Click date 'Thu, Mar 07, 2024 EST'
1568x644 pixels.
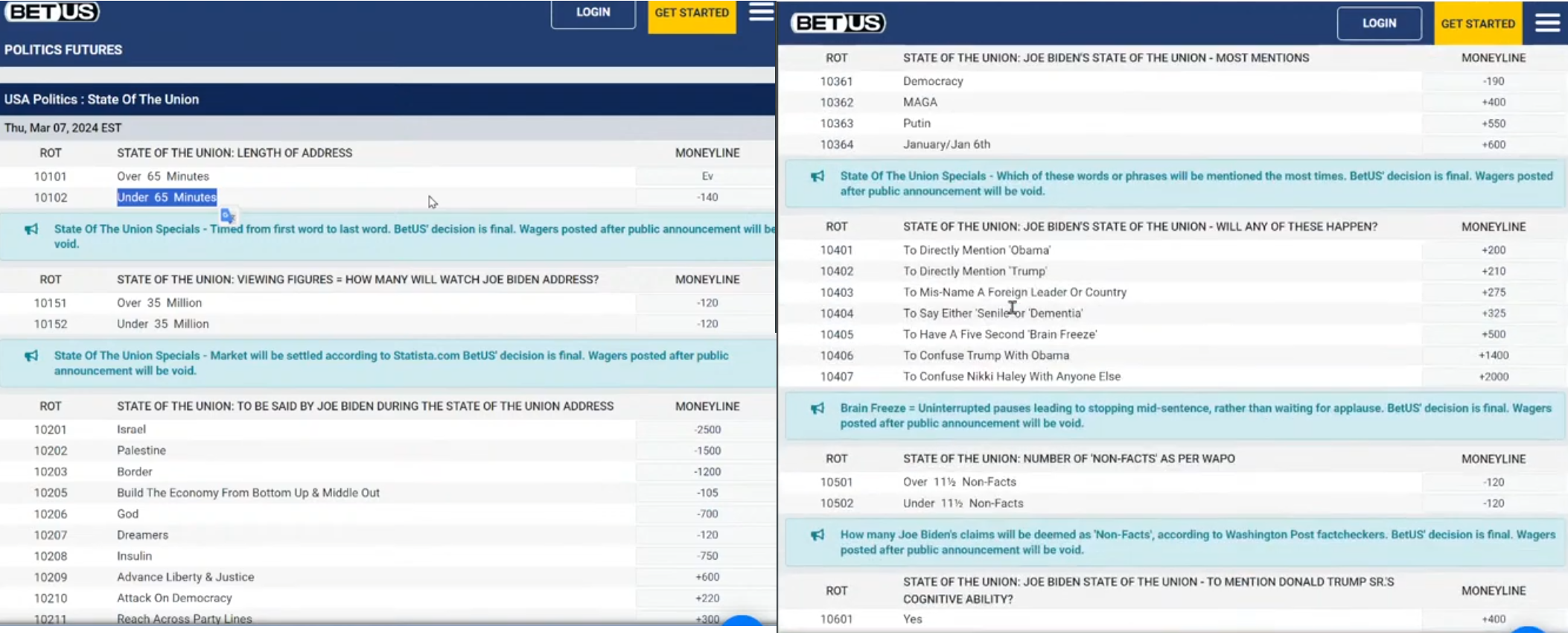click(x=63, y=128)
